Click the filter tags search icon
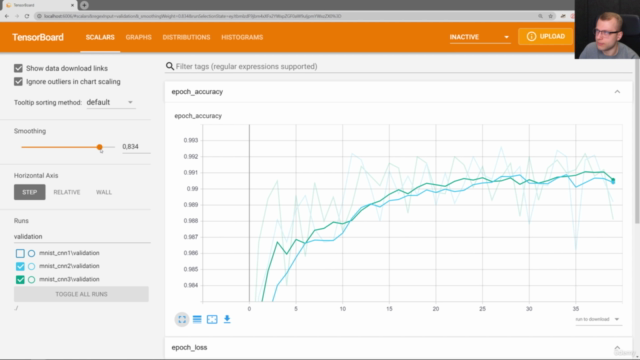This screenshot has width=640, height=360. 170,66
